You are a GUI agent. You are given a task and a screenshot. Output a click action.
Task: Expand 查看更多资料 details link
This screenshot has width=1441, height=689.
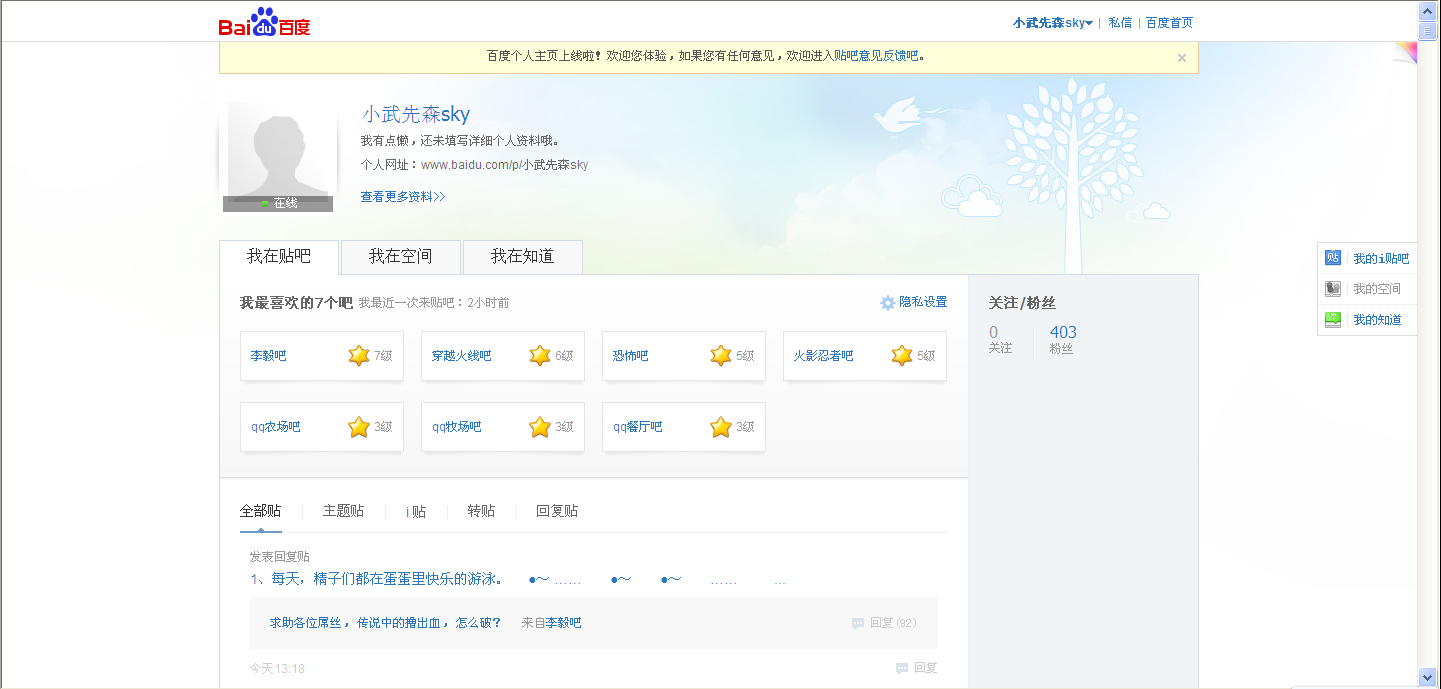pos(402,197)
